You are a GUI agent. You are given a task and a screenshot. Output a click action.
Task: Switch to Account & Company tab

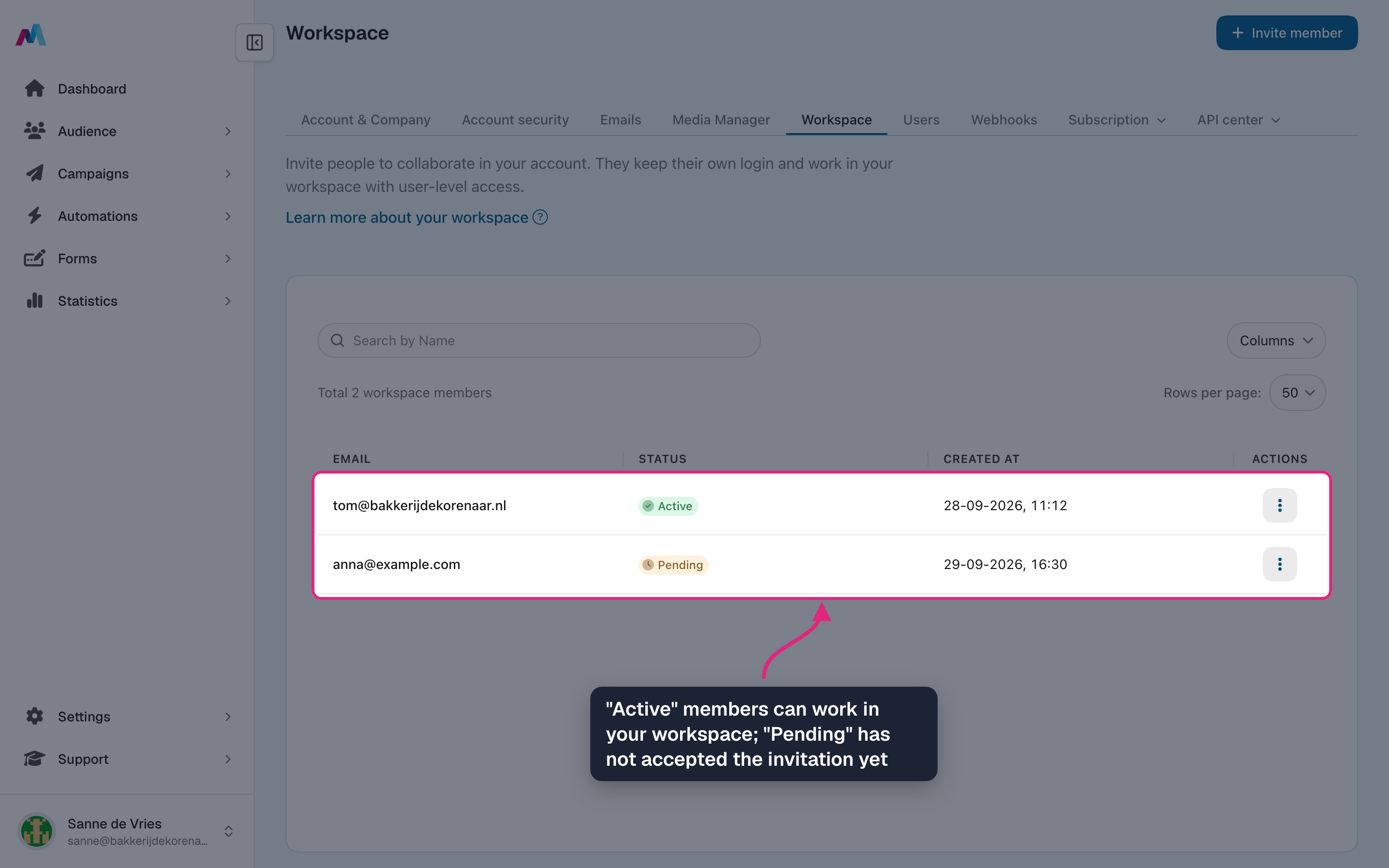tap(366, 120)
